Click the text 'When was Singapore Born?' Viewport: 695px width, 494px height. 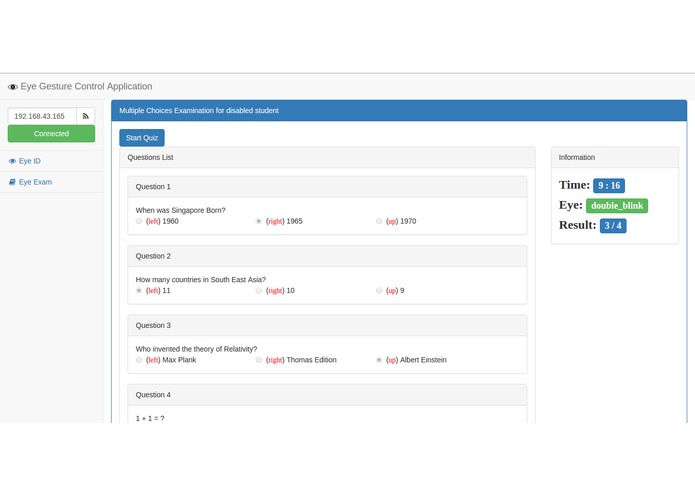click(x=180, y=210)
